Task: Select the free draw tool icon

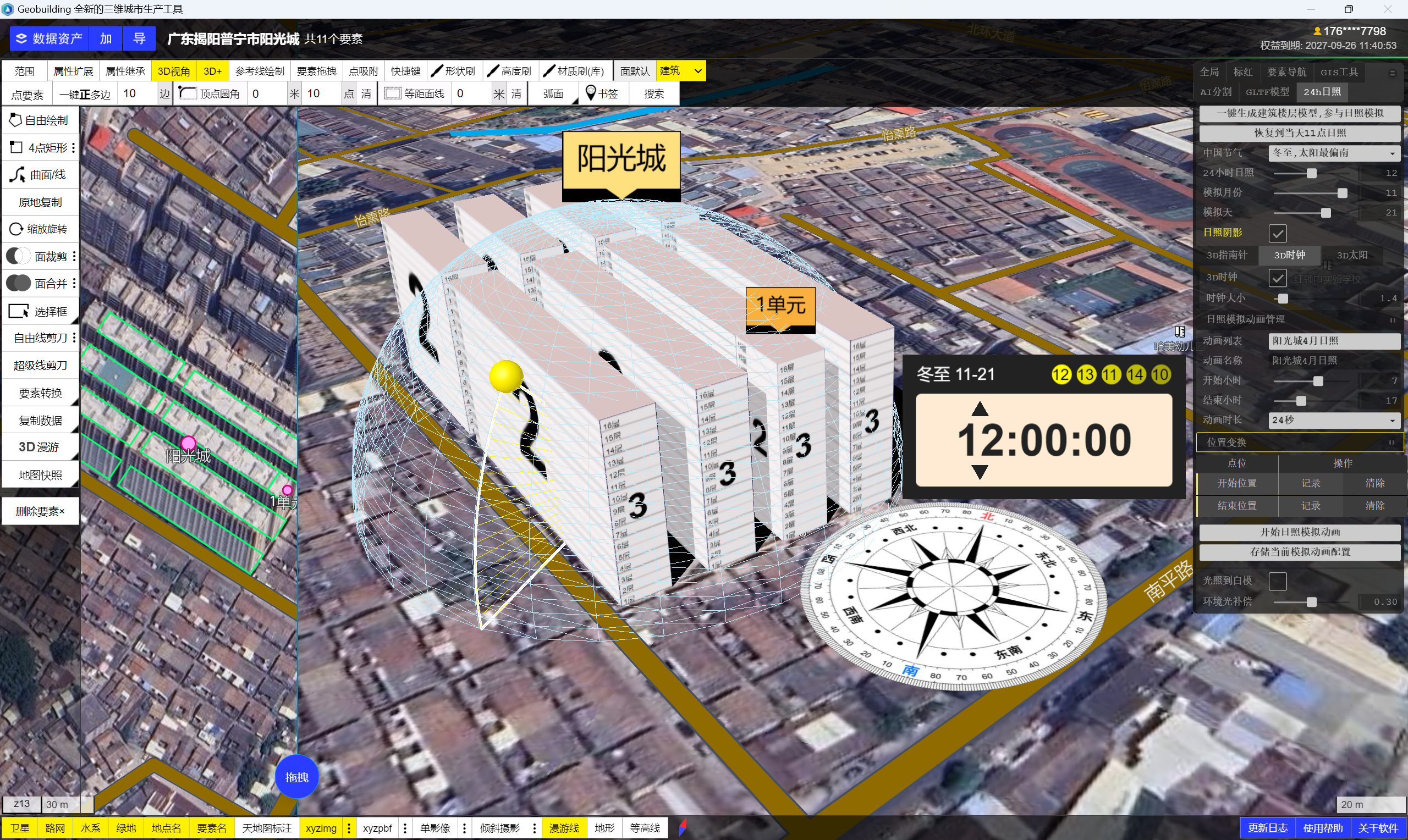Action: coord(15,120)
